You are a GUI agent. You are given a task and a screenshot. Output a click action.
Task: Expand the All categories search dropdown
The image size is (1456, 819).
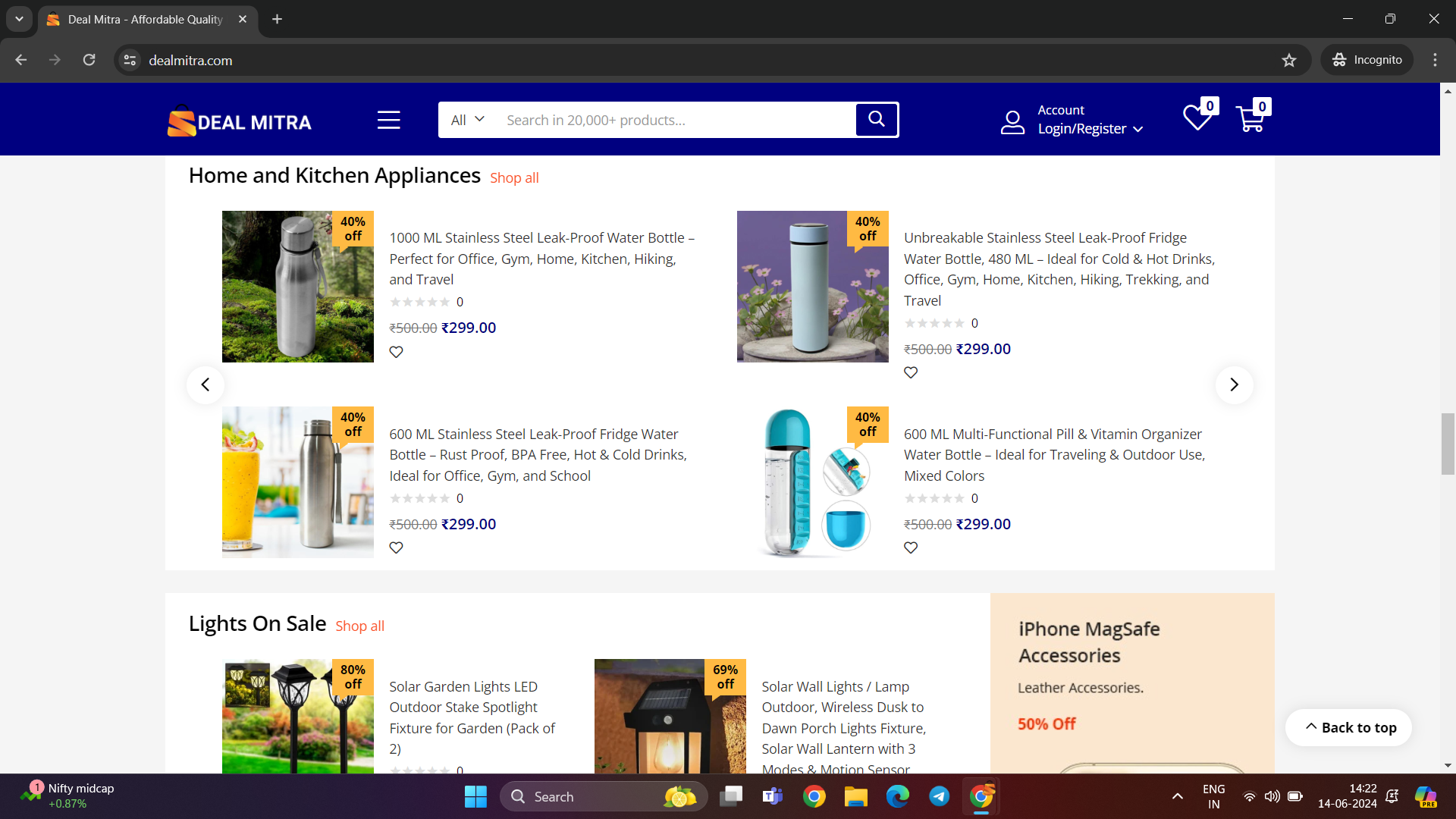pos(467,120)
